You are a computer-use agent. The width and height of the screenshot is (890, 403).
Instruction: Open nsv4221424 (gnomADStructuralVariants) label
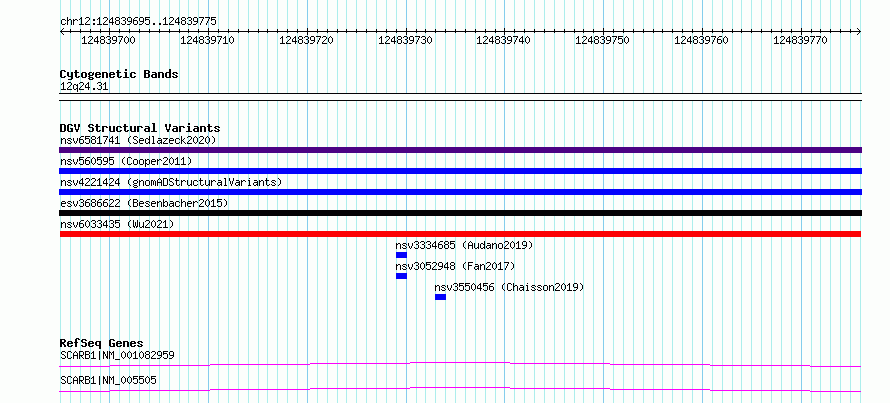click(171, 182)
